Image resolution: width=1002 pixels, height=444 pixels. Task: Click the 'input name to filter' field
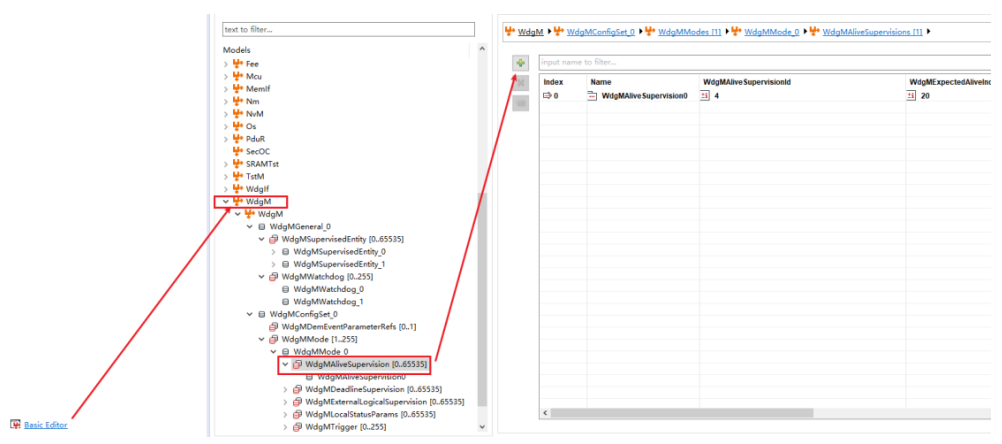[760, 62]
